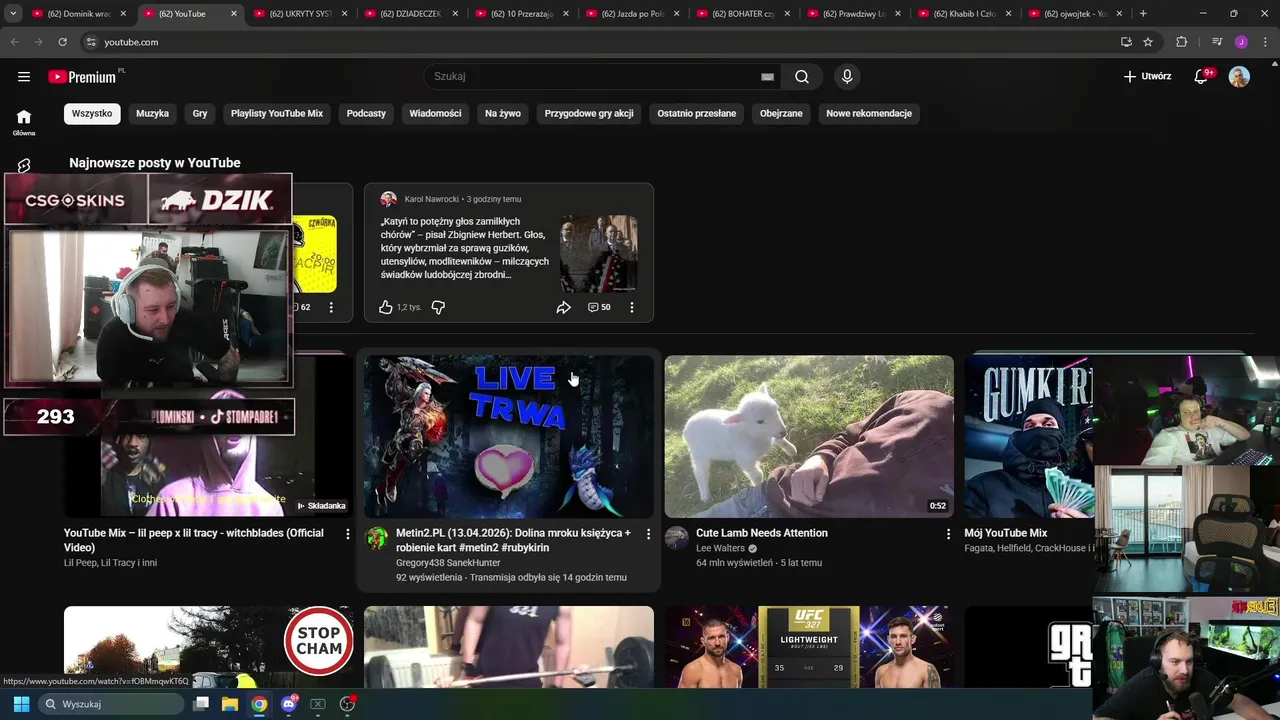Reload the page in Chrome
Viewport: 1280px width, 720px height.
click(x=62, y=42)
